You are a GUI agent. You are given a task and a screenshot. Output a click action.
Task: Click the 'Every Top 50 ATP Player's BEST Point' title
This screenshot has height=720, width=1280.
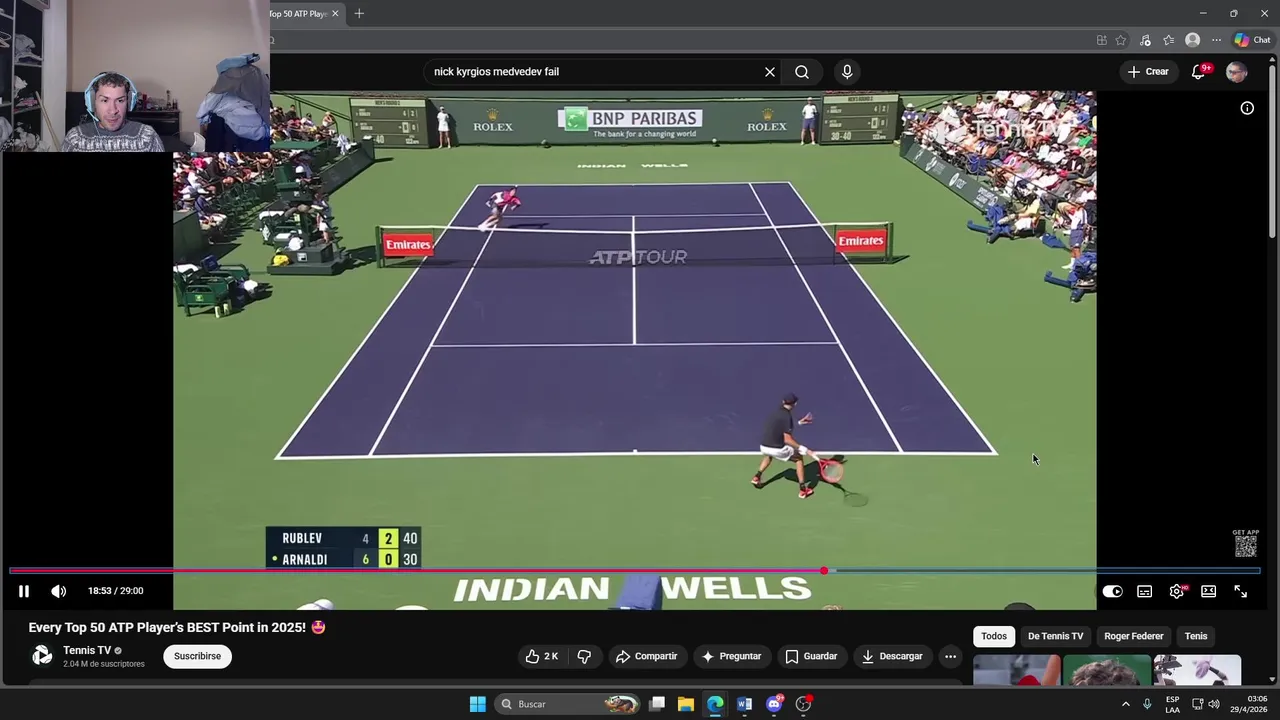coord(177,627)
